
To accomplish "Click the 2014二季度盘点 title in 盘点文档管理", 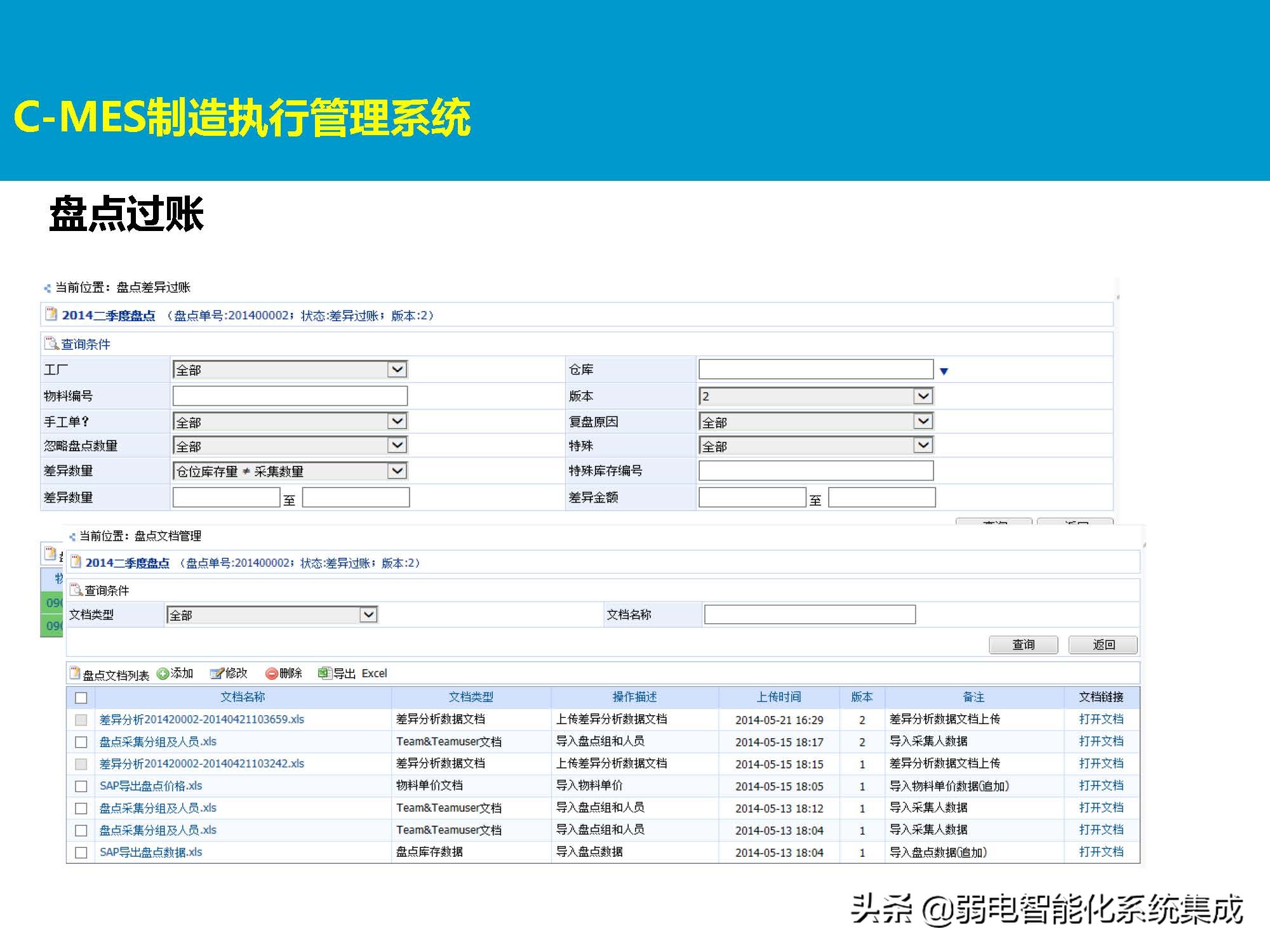I will click(x=128, y=563).
